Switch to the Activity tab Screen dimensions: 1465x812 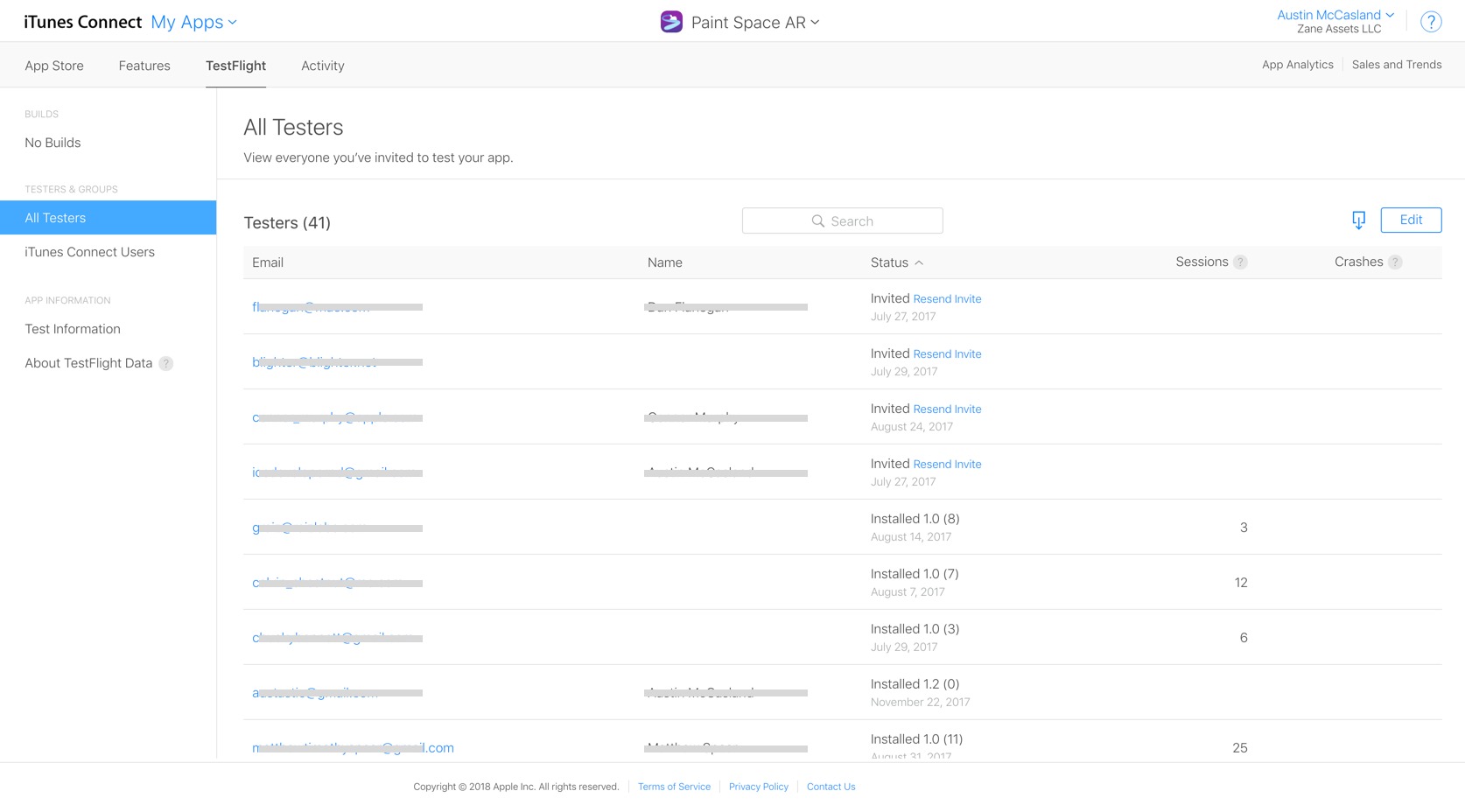pyautogui.click(x=322, y=66)
